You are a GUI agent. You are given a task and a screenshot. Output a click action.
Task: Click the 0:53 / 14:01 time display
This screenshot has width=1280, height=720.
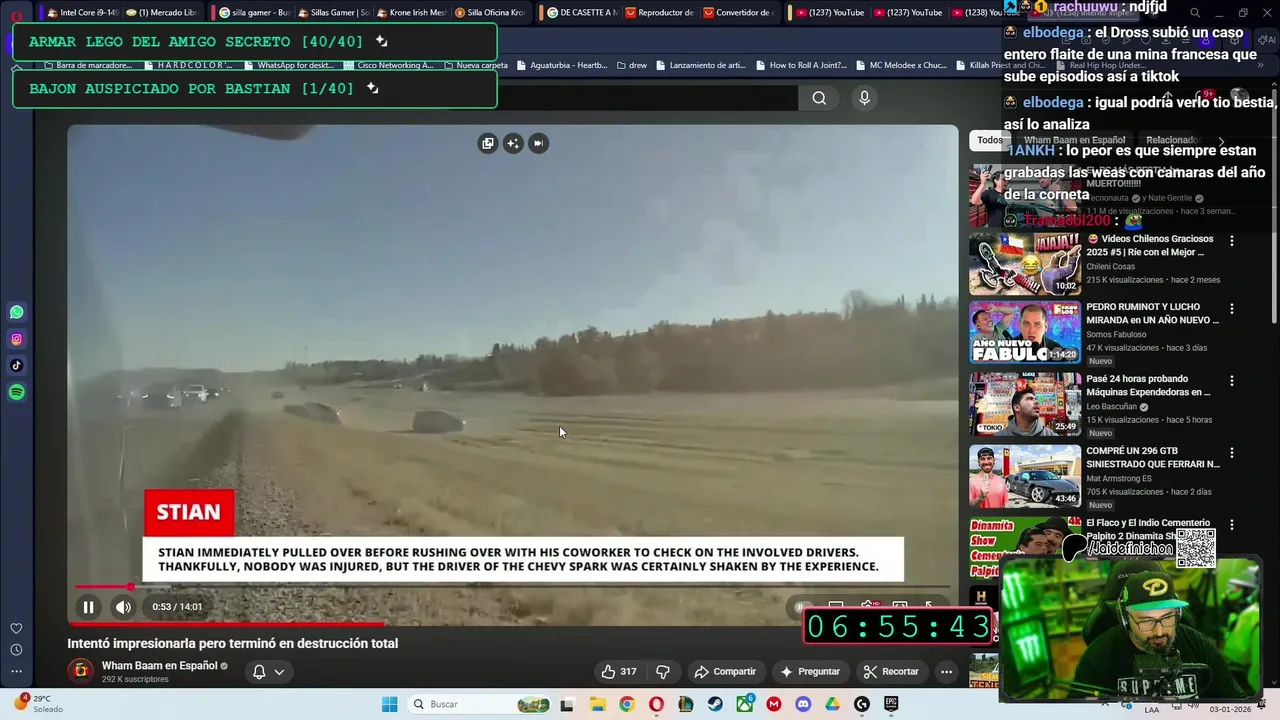(x=177, y=607)
